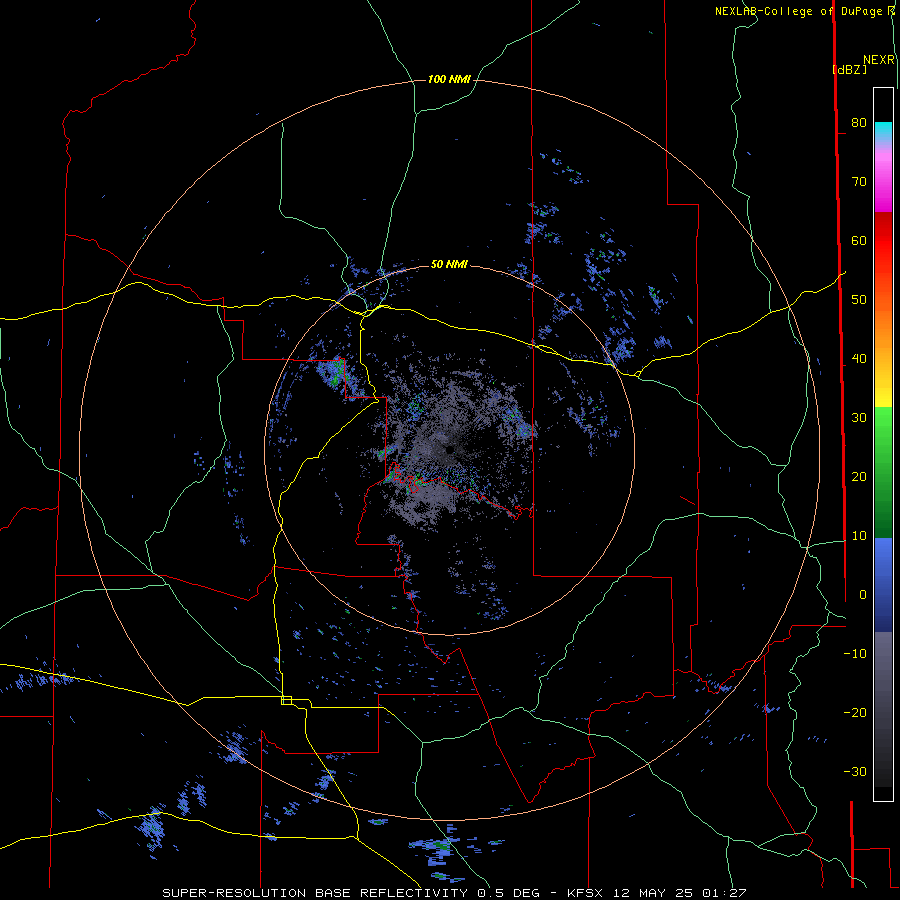Click the 30 dBZ scale value
Image resolution: width=900 pixels, height=900 pixels.
[859, 417]
